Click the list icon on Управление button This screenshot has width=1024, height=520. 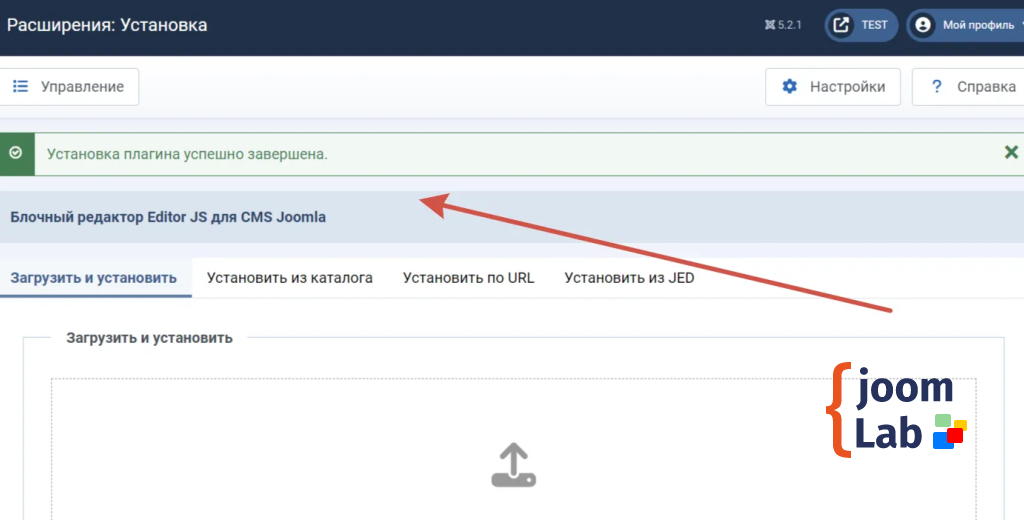[x=20, y=87]
